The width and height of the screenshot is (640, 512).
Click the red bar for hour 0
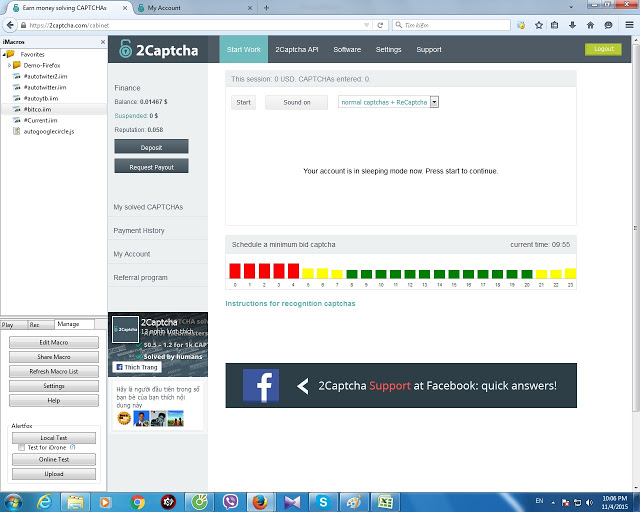coord(235,271)
